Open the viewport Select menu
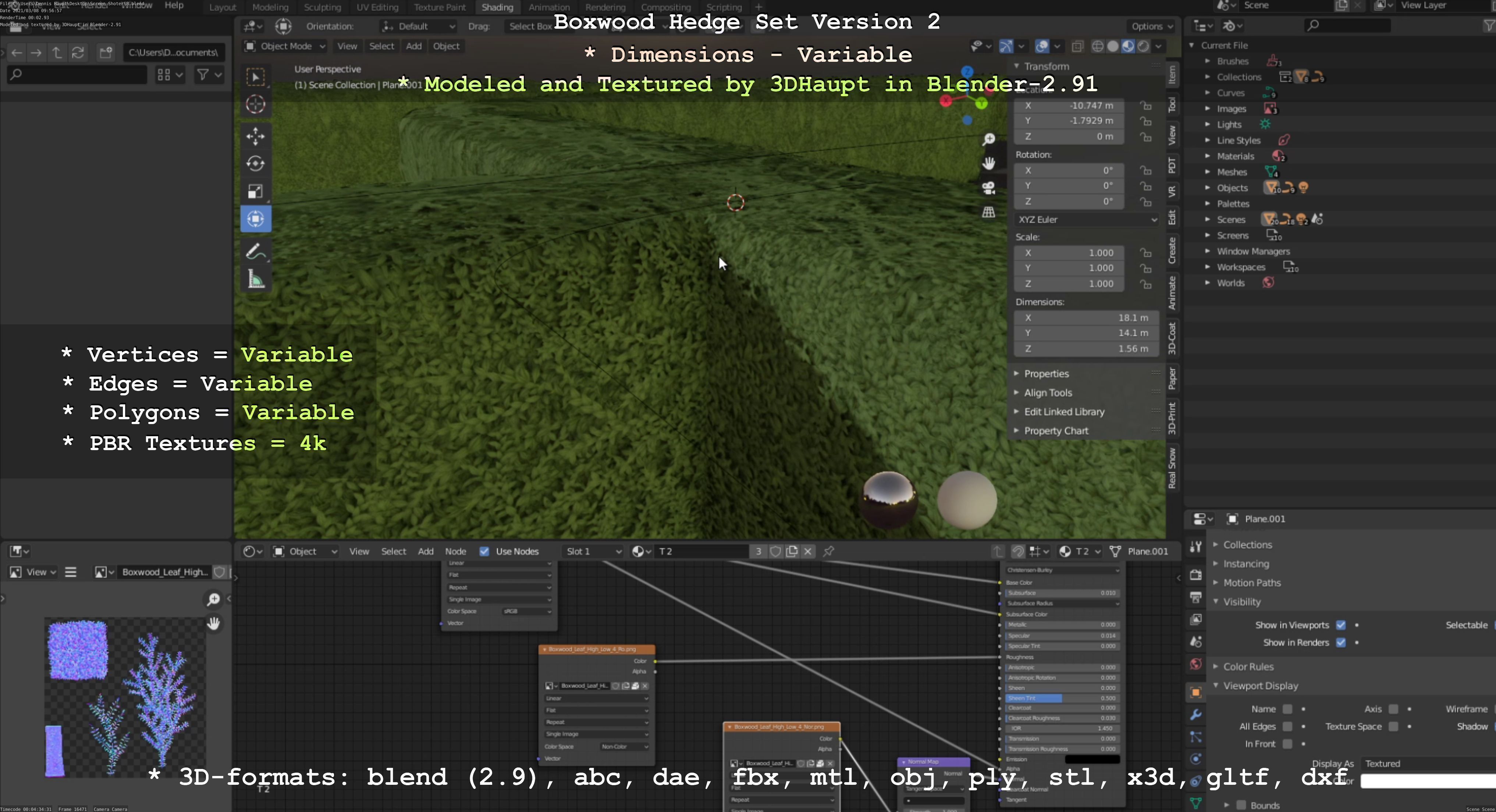 tap(381, 46)
